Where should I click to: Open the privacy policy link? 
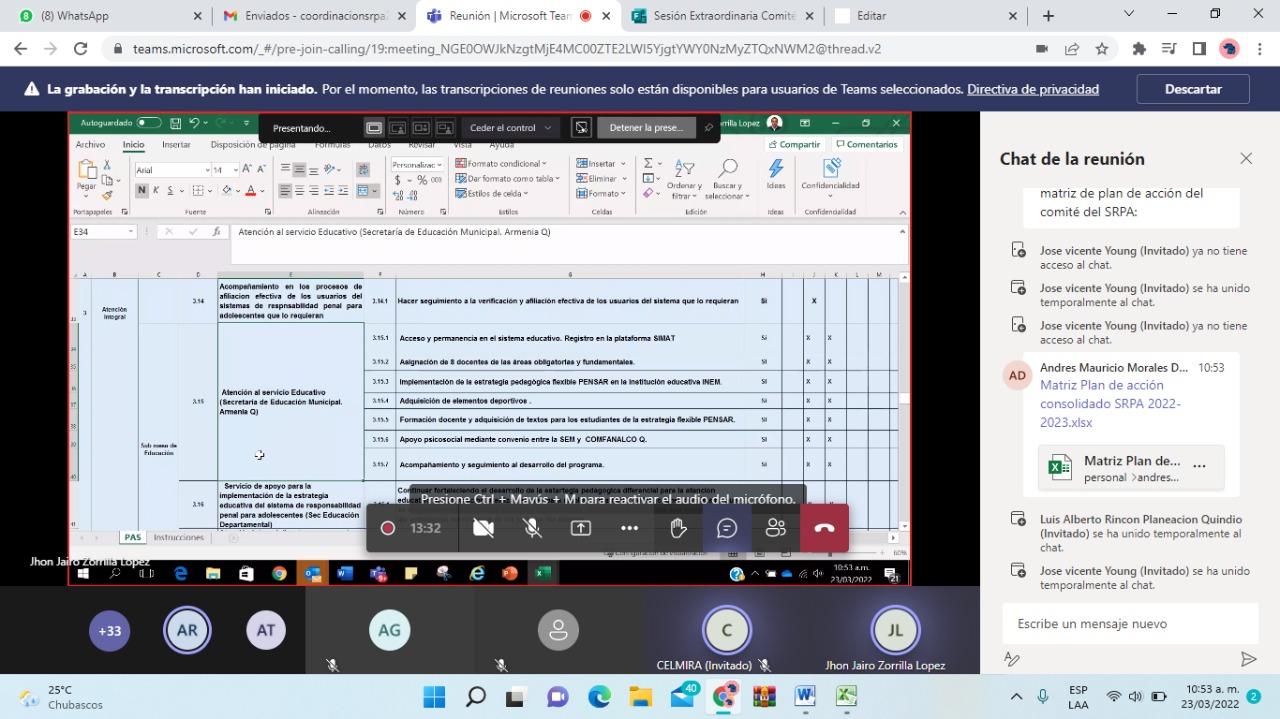(1033, 89)
